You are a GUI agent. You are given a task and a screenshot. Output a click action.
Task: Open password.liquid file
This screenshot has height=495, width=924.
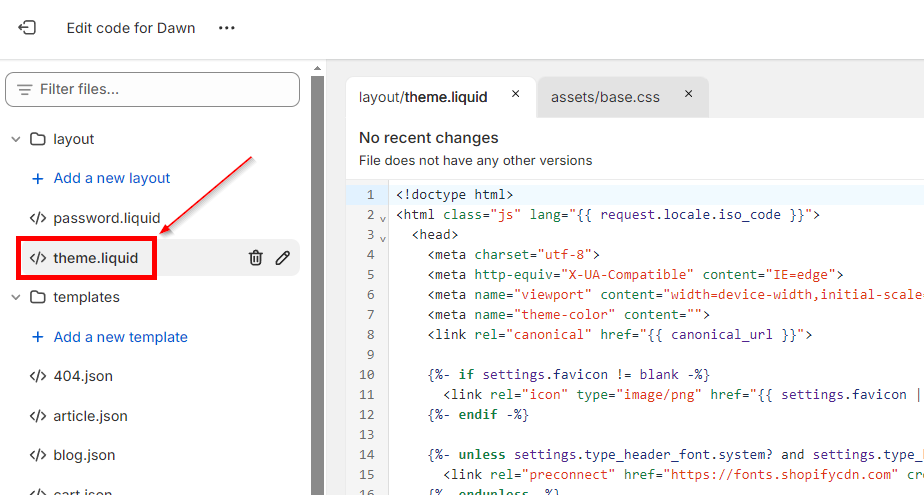107,218
